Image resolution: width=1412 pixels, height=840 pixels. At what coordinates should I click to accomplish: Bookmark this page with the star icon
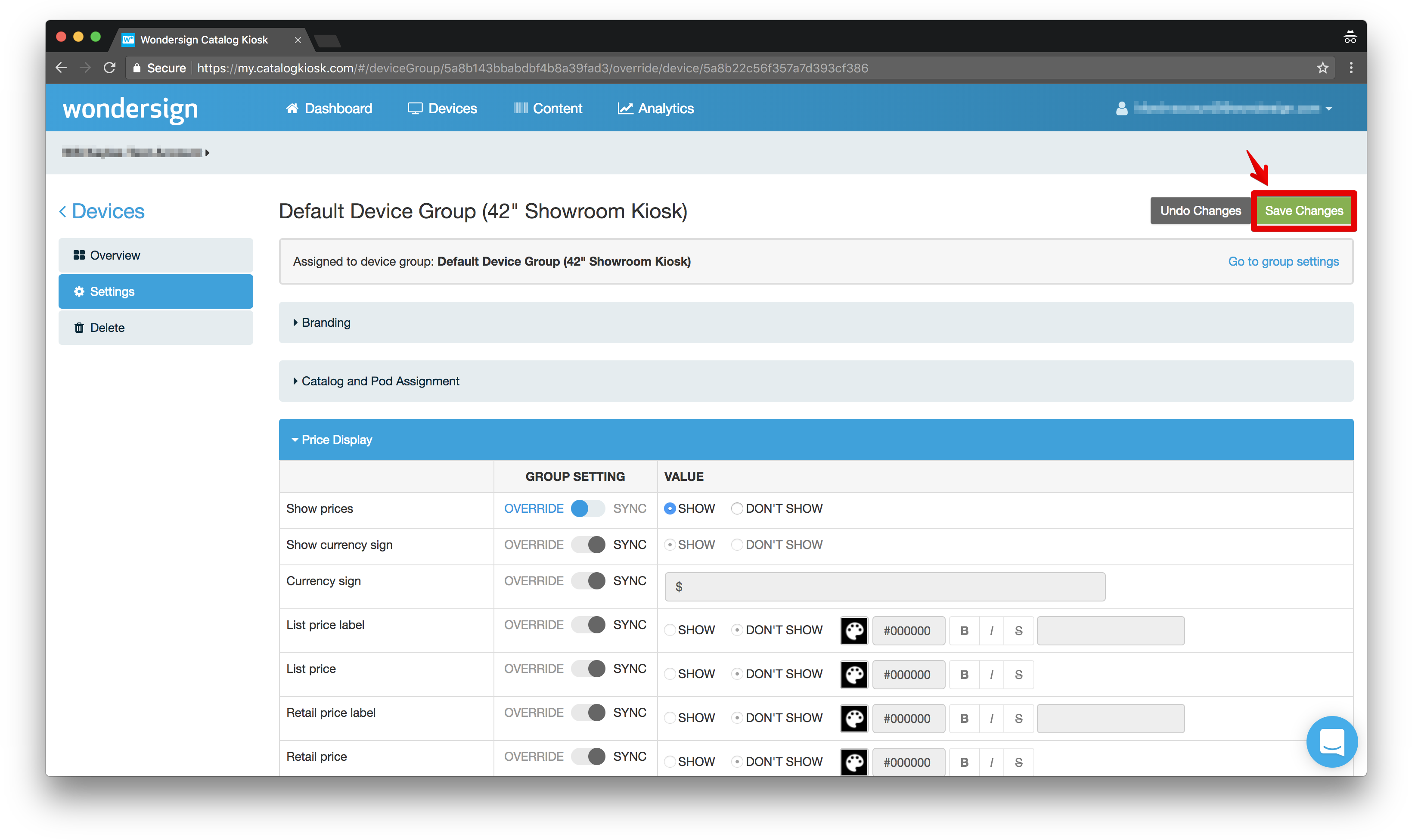click(1322, 68)
